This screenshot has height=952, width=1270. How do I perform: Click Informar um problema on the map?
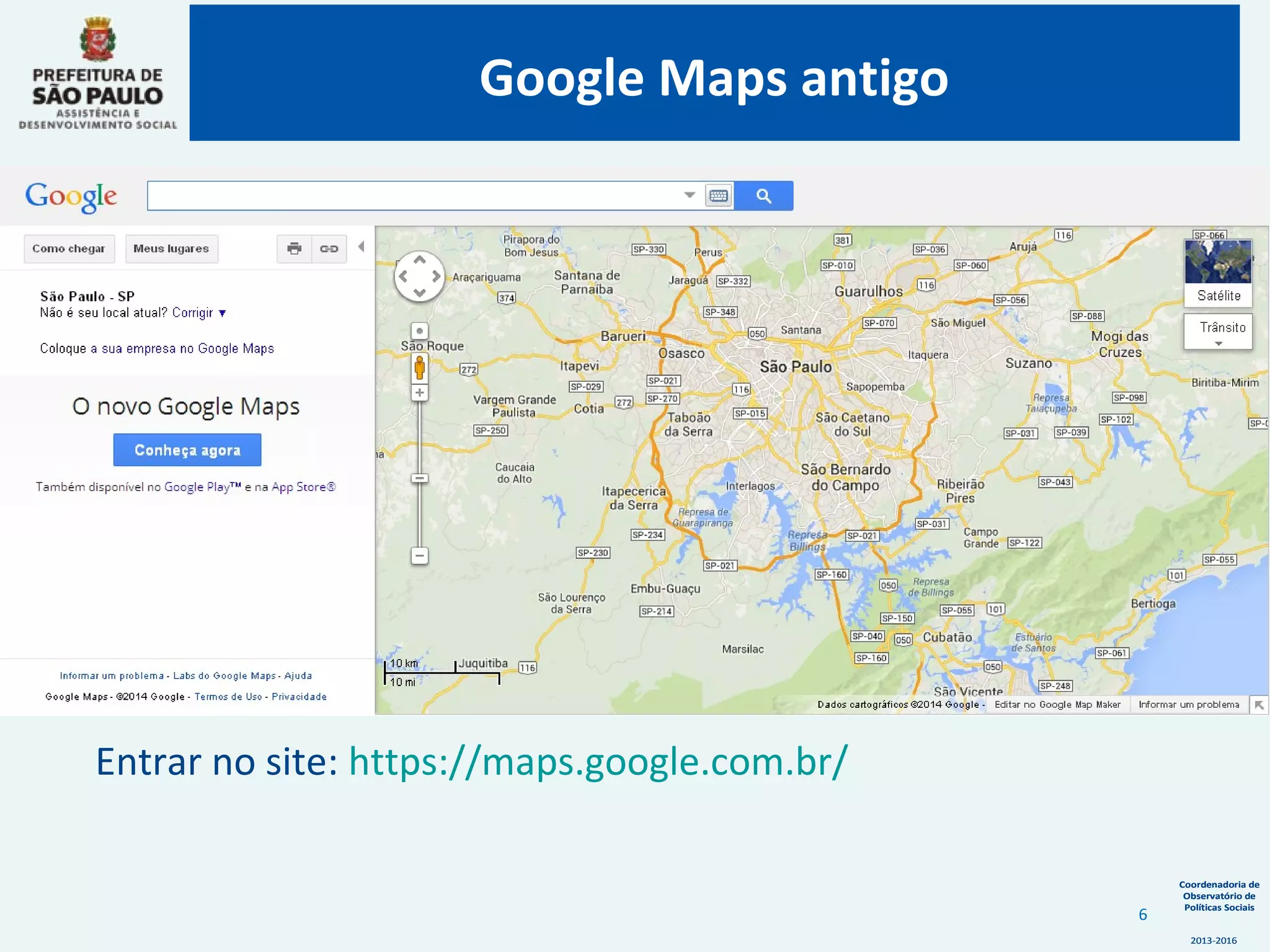tap(1189, 705)
